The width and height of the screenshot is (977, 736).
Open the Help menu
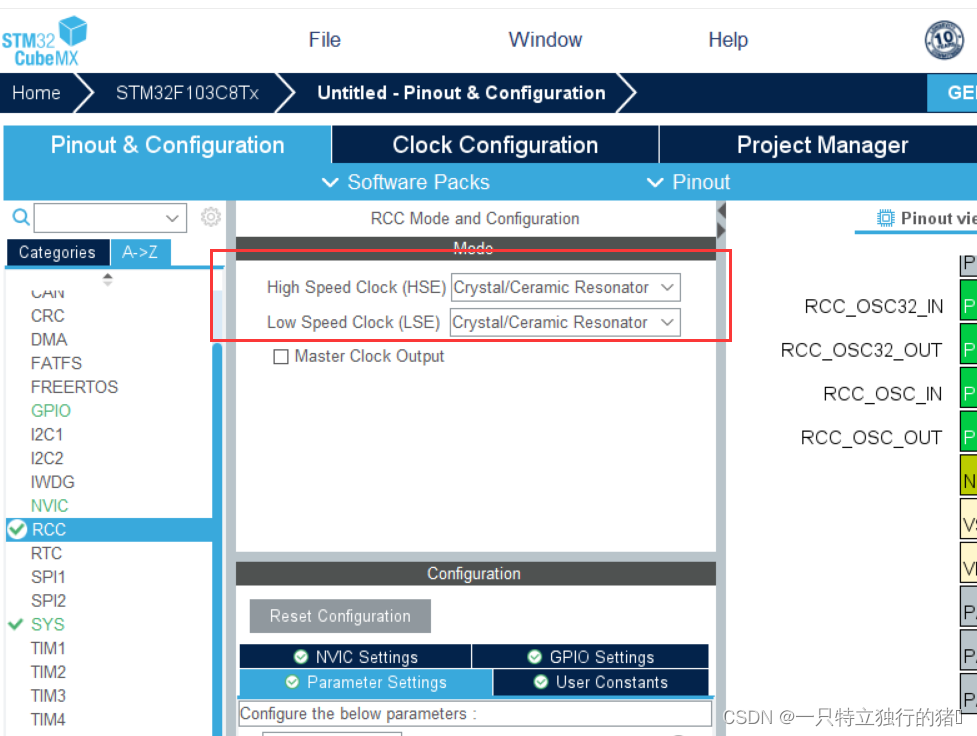click(x=728, y=40)
